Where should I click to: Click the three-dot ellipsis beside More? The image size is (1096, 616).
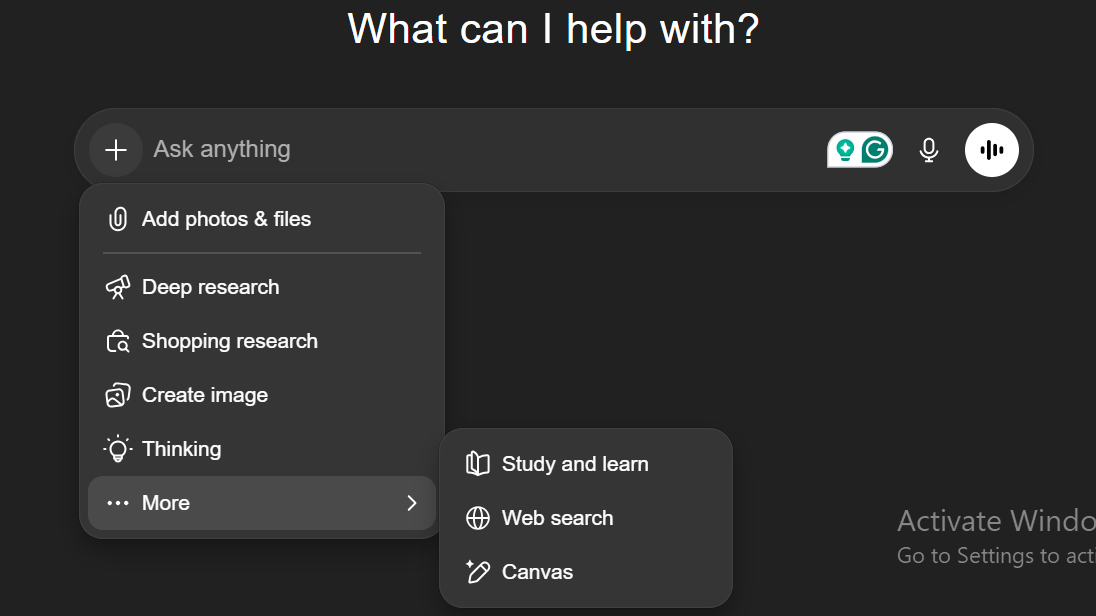coord(118,503)
